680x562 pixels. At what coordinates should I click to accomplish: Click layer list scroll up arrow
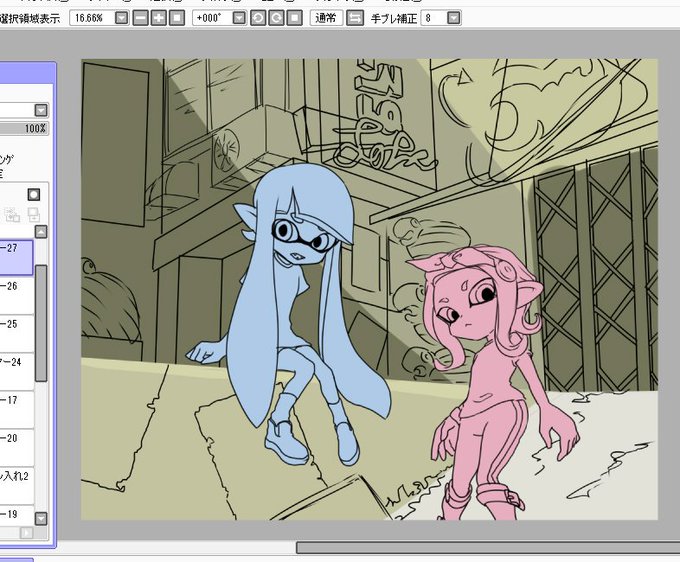(x=41, y=232)
